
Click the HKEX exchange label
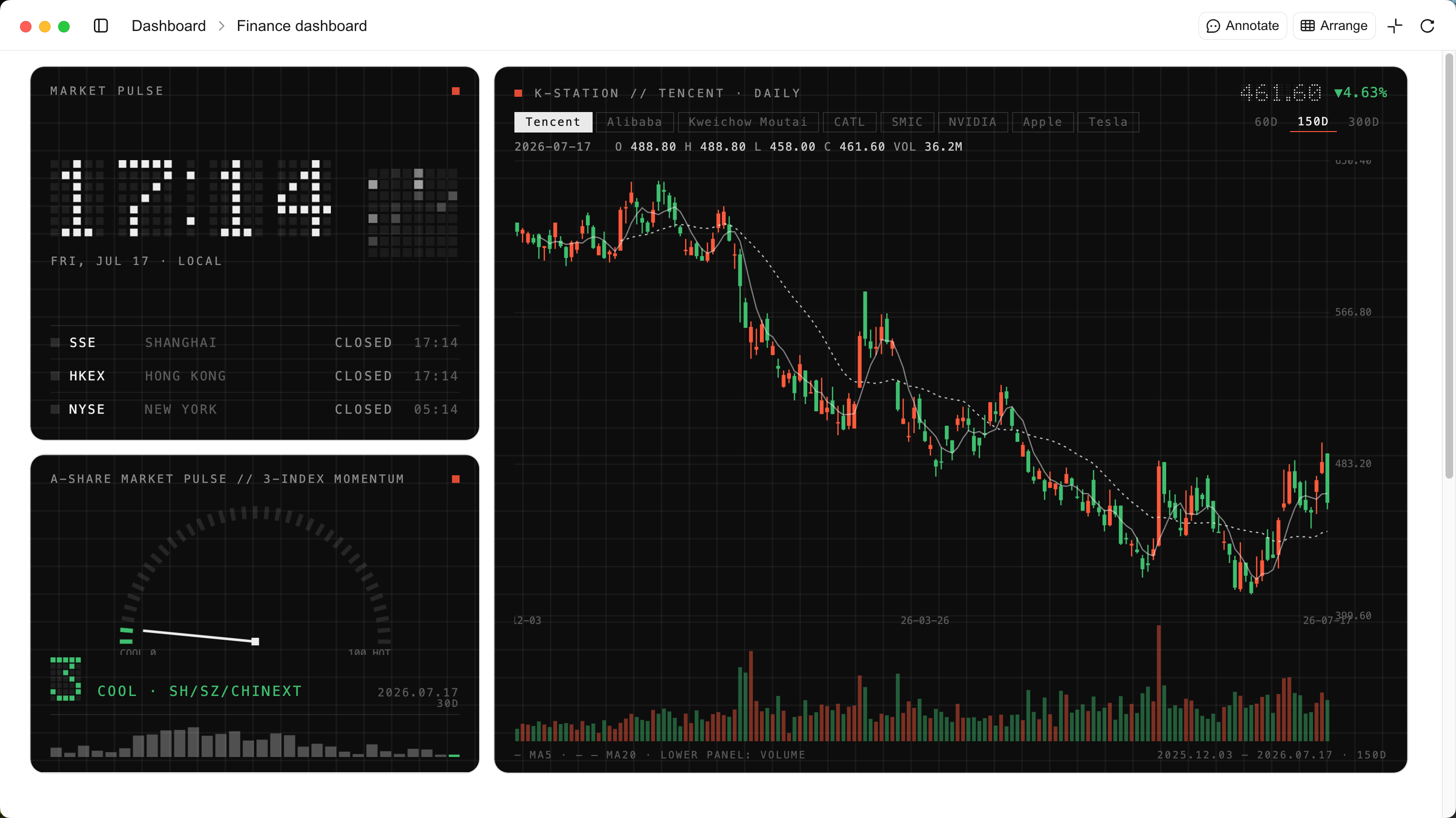[87, 376]
